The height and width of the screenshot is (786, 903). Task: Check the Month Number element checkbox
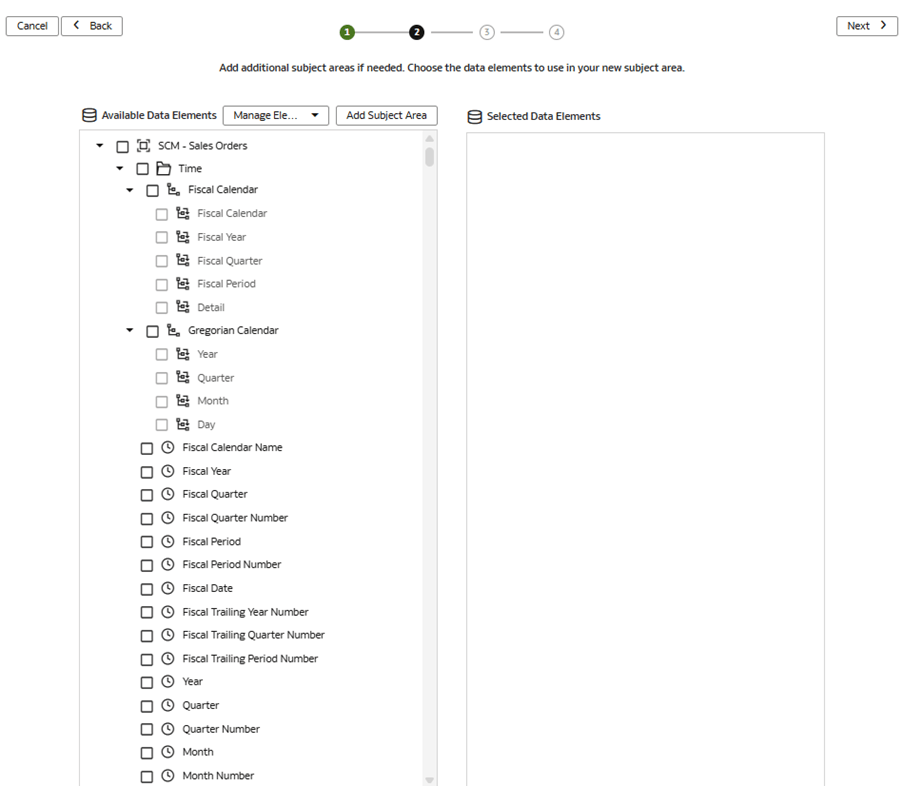point(146,775)
